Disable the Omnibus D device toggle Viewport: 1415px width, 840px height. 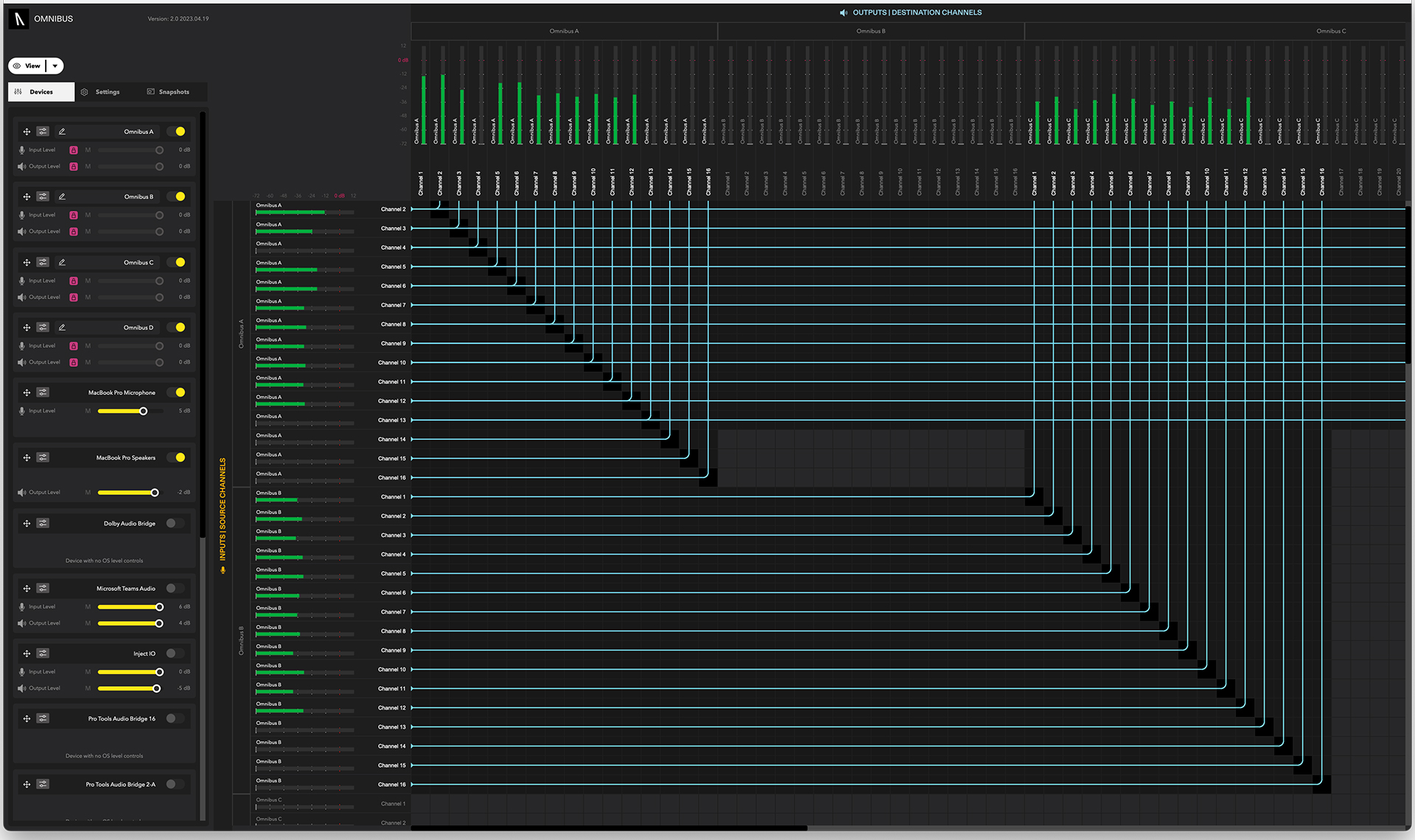click(176, 327)
